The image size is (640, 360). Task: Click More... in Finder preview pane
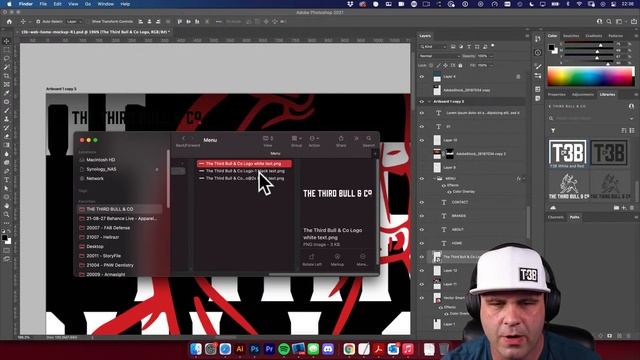tap(362, 260)
